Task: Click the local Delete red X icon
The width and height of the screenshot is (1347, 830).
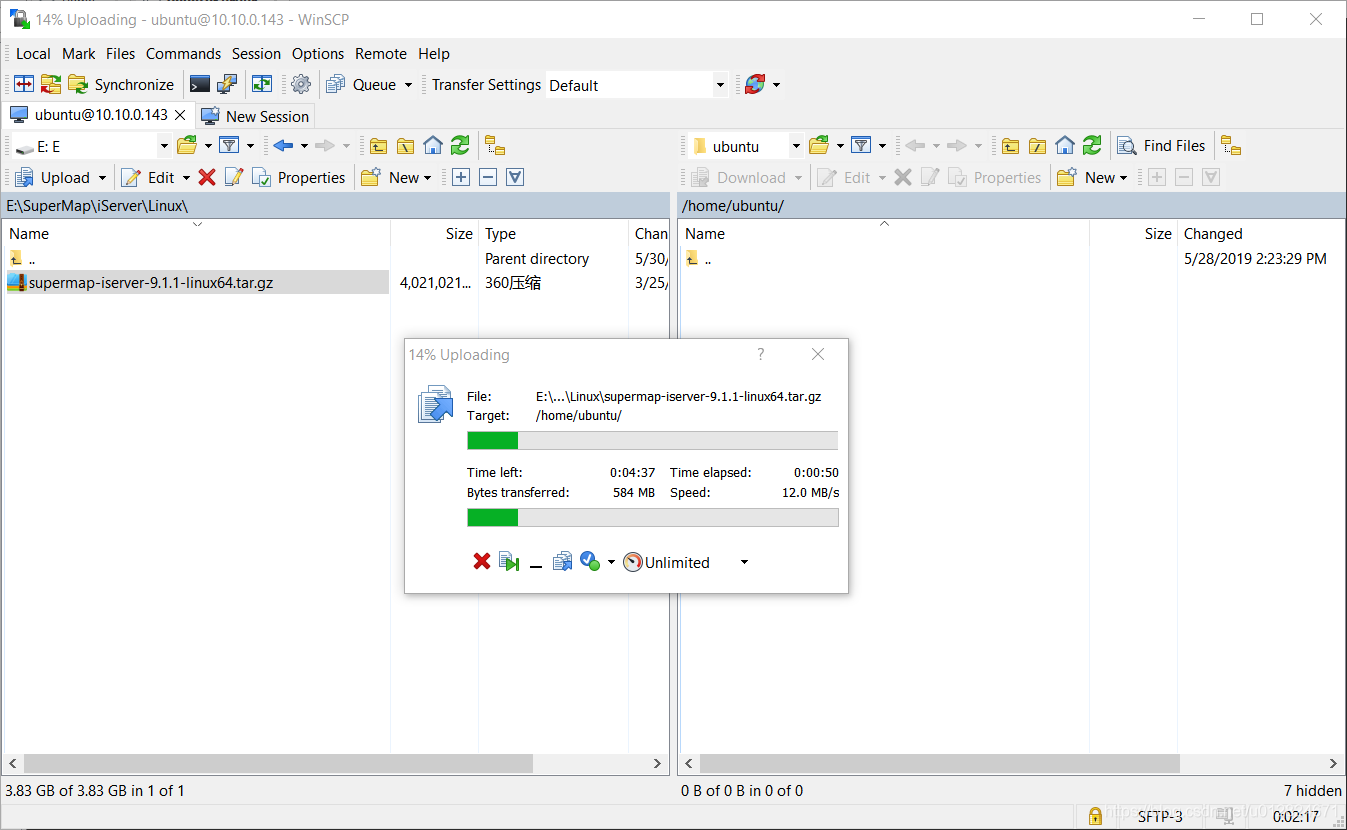Action: tap(207, 177)
